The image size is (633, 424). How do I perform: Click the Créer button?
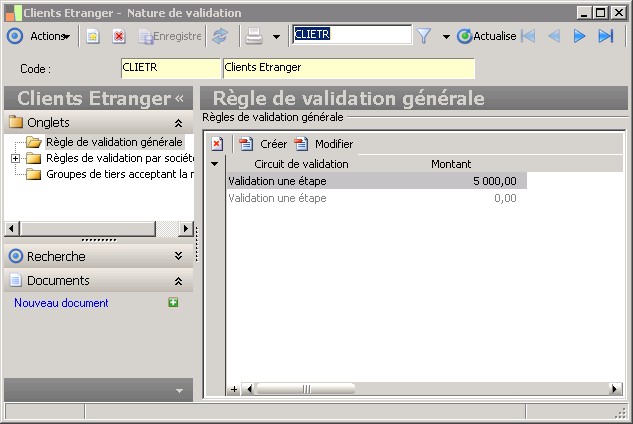click(x=263, y=144)
